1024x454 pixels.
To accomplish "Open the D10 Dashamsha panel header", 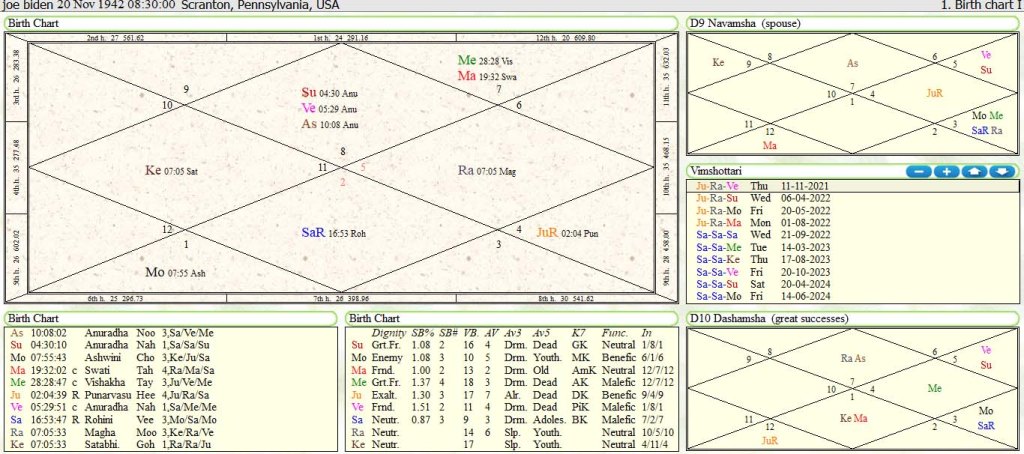I will point(768,319).
